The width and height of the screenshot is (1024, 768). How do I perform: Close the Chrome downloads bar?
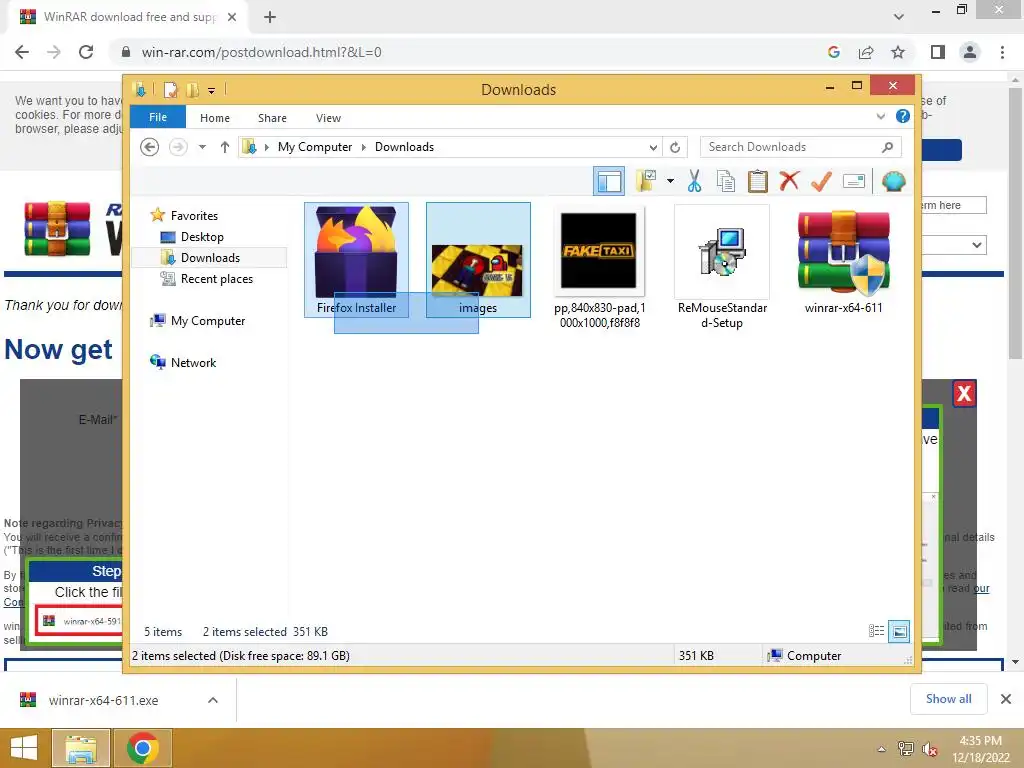pos(1006,699)
